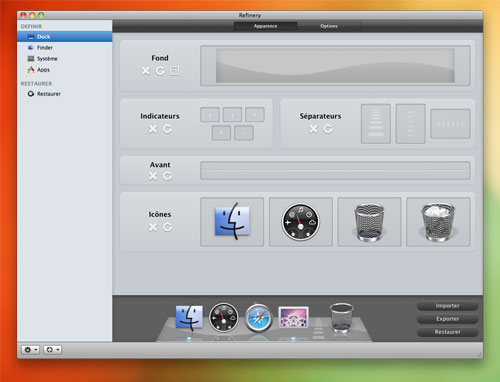
Task: Select the first top-row indicator thumbnail
Action: pos(210,115)
